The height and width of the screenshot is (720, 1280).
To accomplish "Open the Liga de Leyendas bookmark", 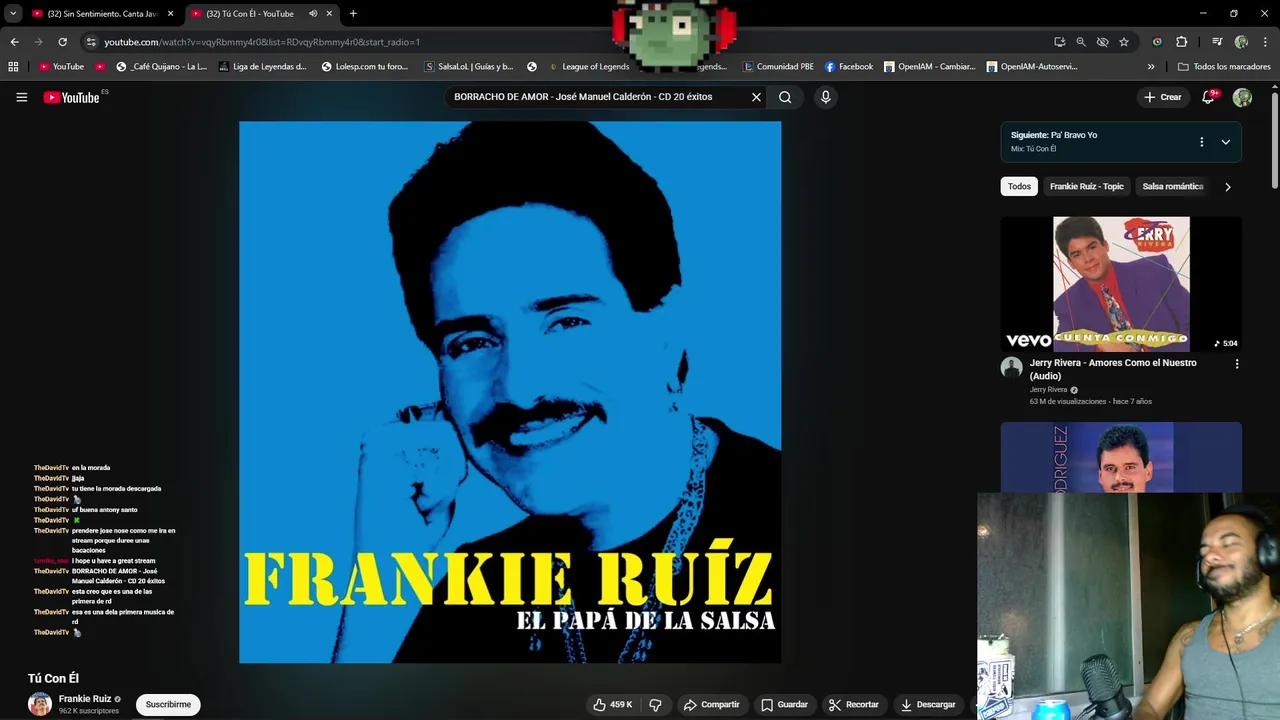I will tap(262, 67).
